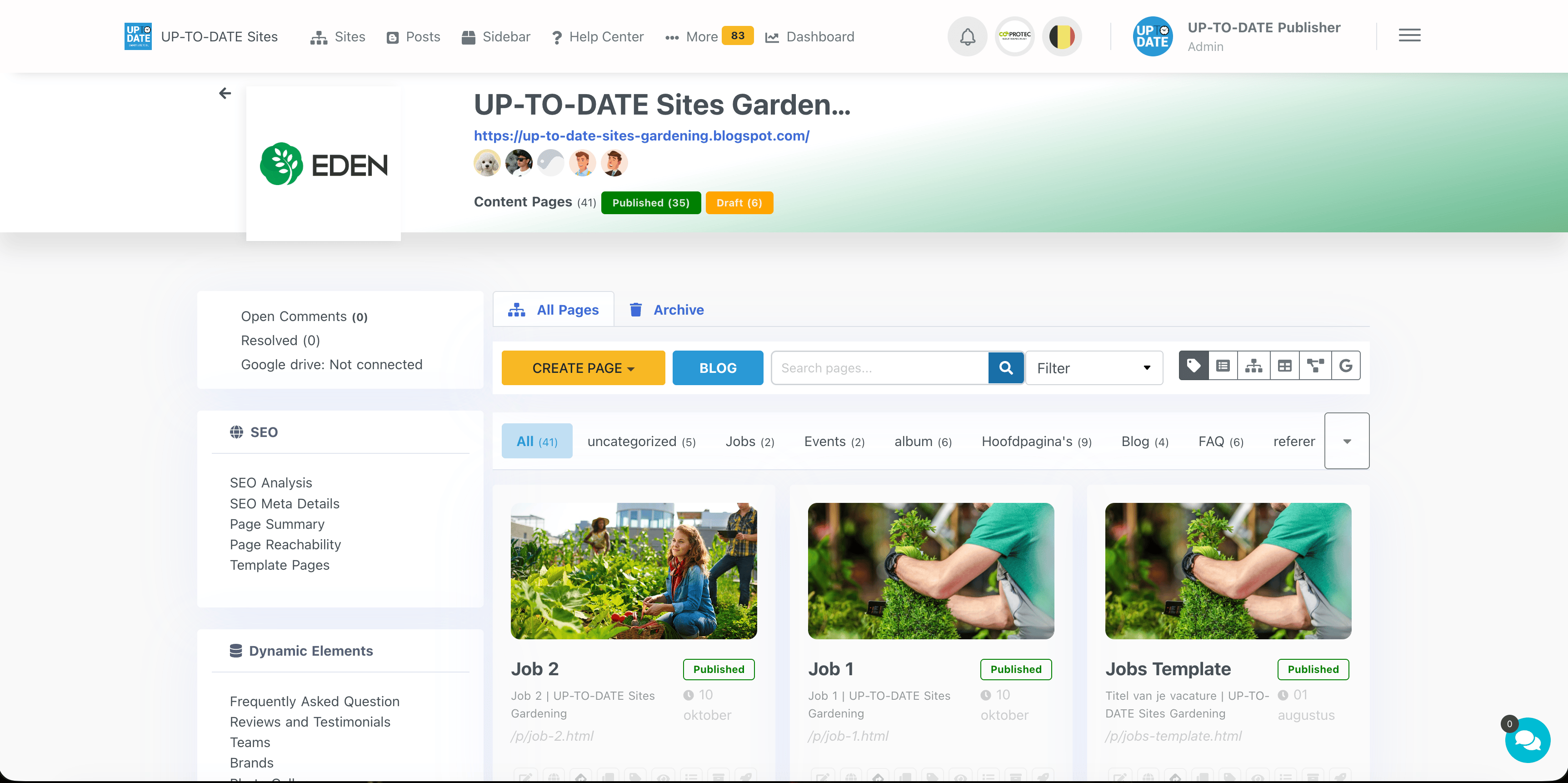
Task: Open SEO Analysis
Action: pos(271,482)
